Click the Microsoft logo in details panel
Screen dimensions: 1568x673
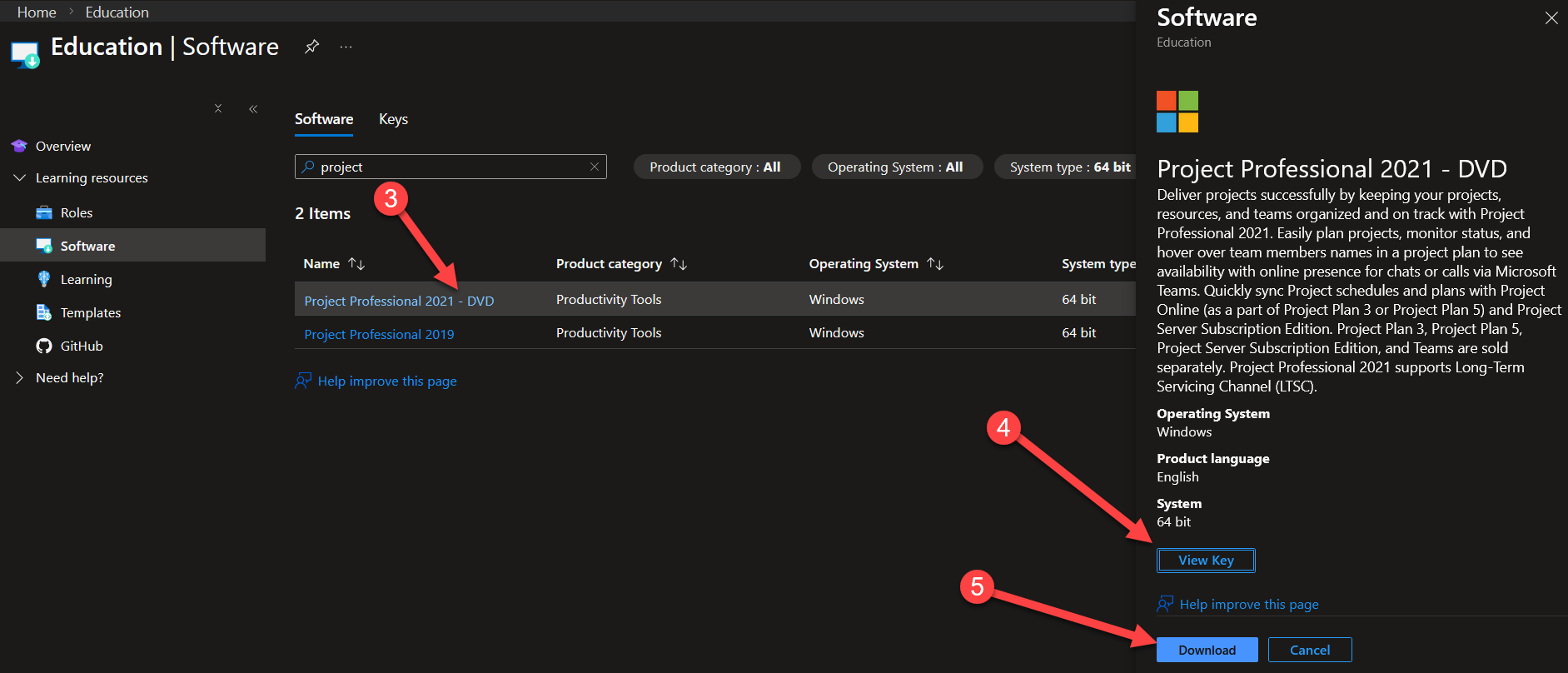pos(1177,112)
